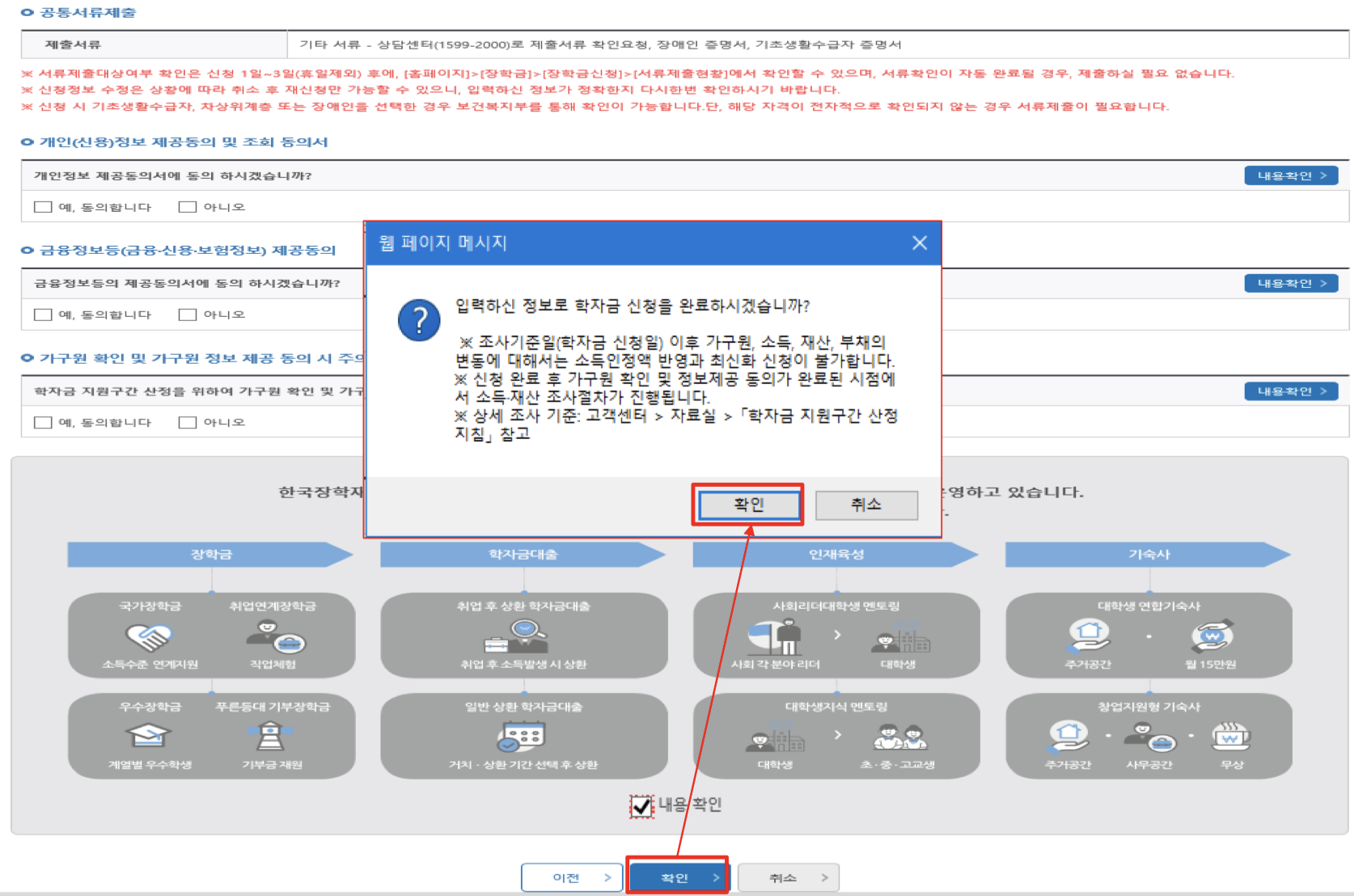Click the 이전 button at page bottom
This screenshot has height=896, width=1354.
pyautogui.click(x=572, y=877)
